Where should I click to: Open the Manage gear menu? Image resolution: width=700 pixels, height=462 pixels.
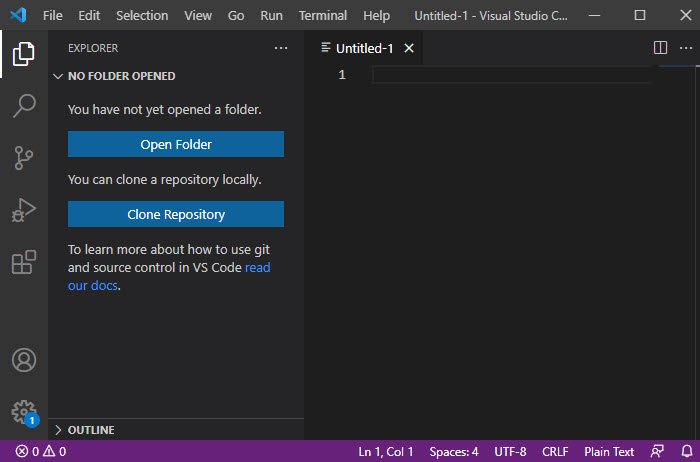24,412
